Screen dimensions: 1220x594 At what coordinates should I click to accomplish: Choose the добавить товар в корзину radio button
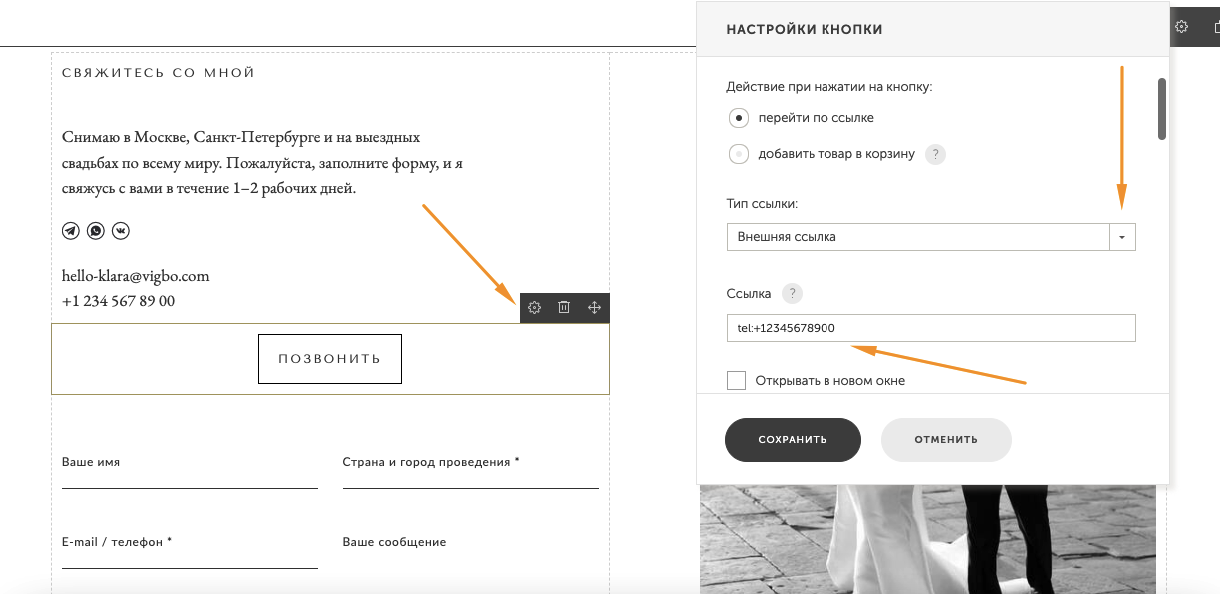click(x=739, y=154)
